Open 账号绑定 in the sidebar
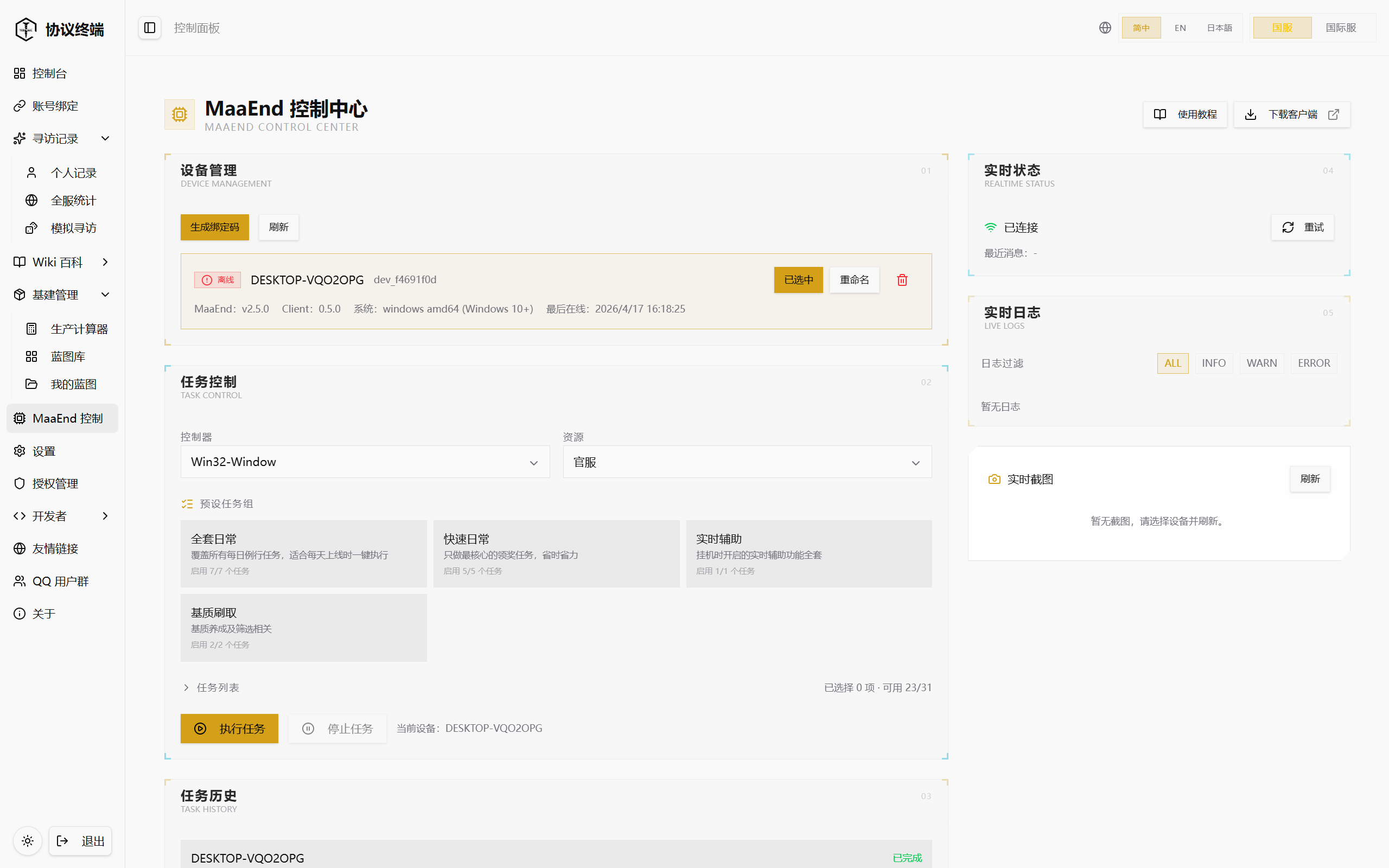 point(62,106)
